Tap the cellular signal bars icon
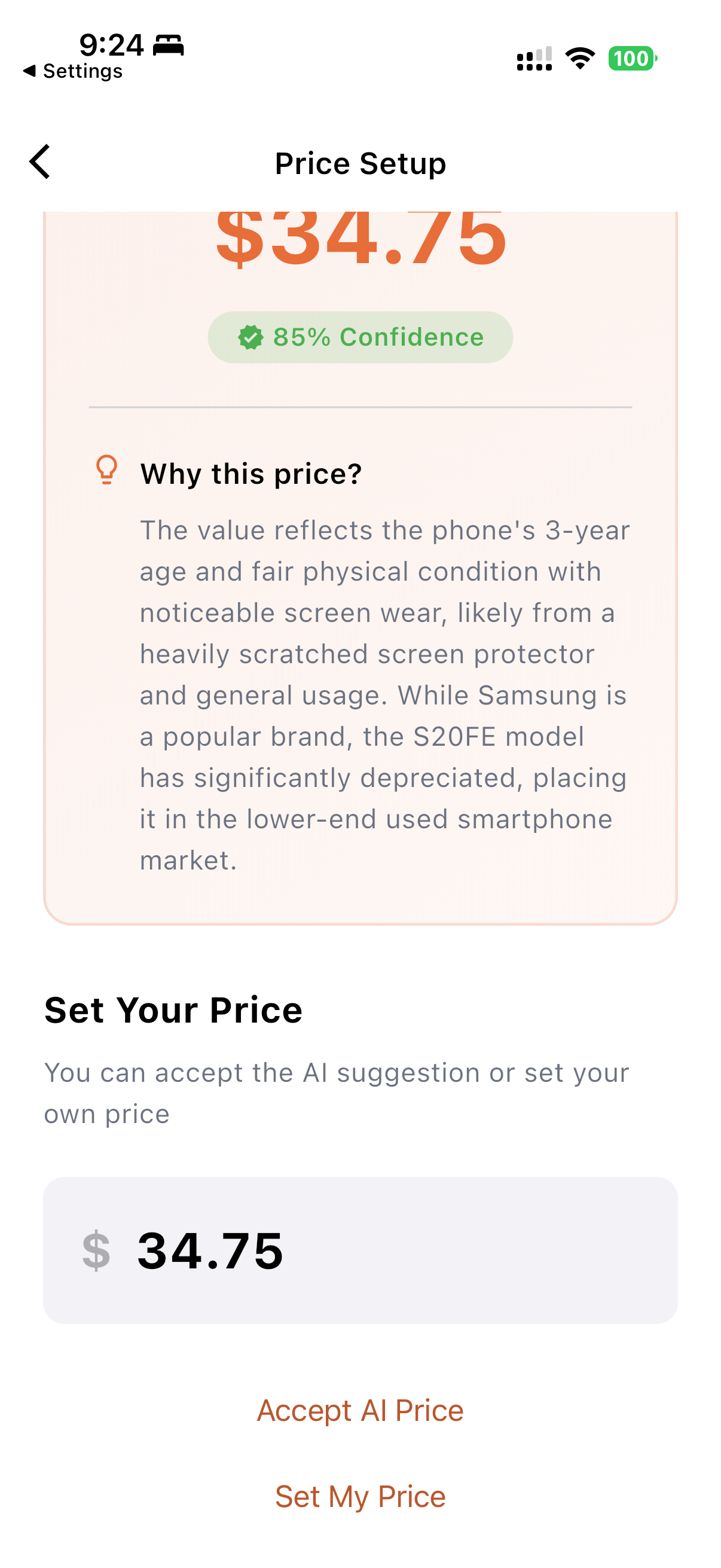The height and width of the screenshot is (1568, 721). click(x=534, y=59)
